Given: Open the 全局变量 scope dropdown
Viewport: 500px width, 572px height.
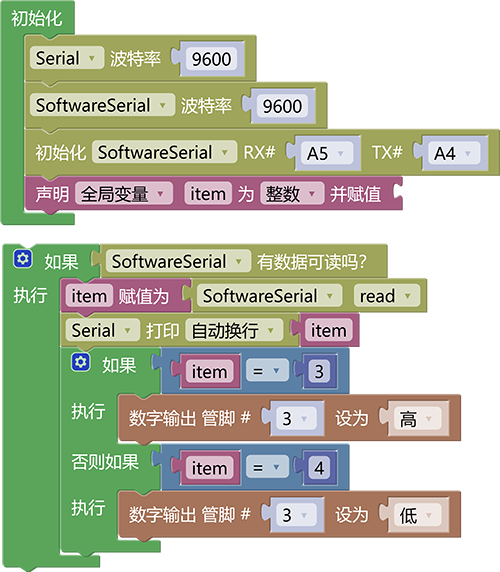Looking at the screenshot, I should click(124, 193).
